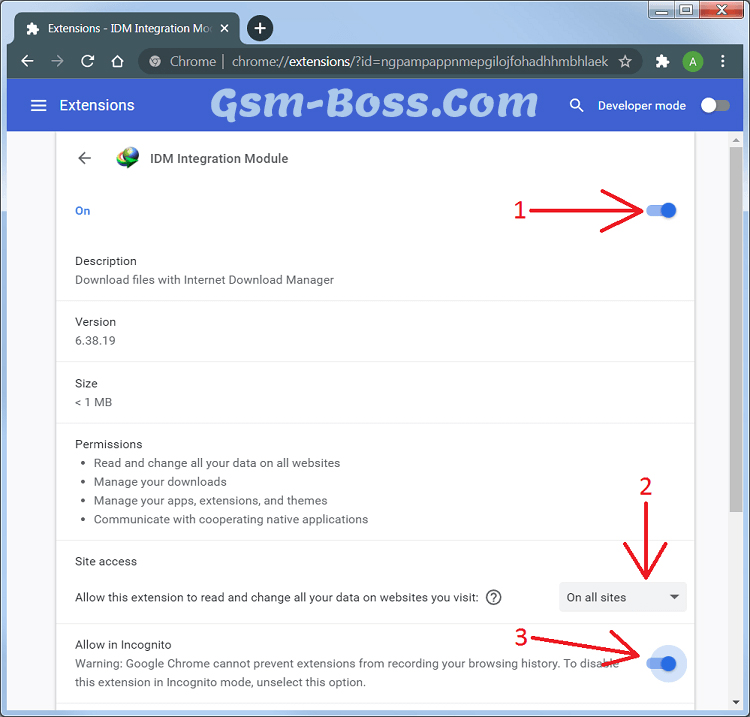
Task: Close the Extensions – IDM Integration tab
Action: point(224,28)
